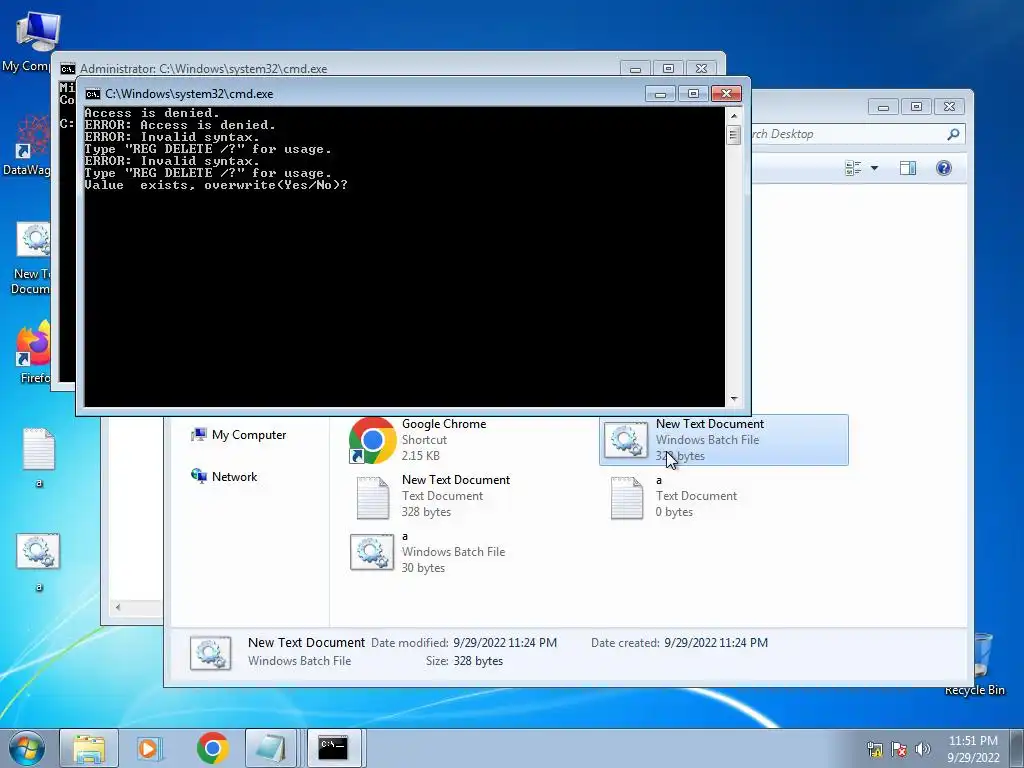Minimize the Explorer Desktop window
The image size is (1024, 768).
pos(883,106)
